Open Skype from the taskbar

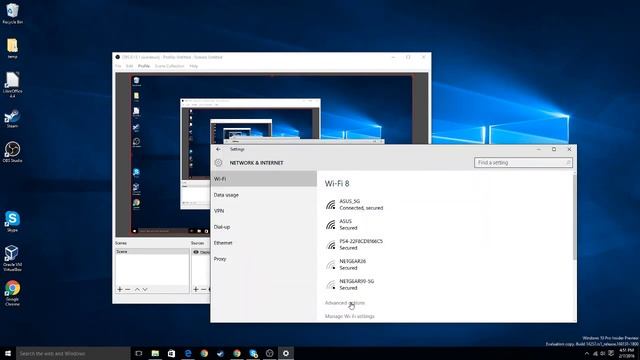point(253,353)
